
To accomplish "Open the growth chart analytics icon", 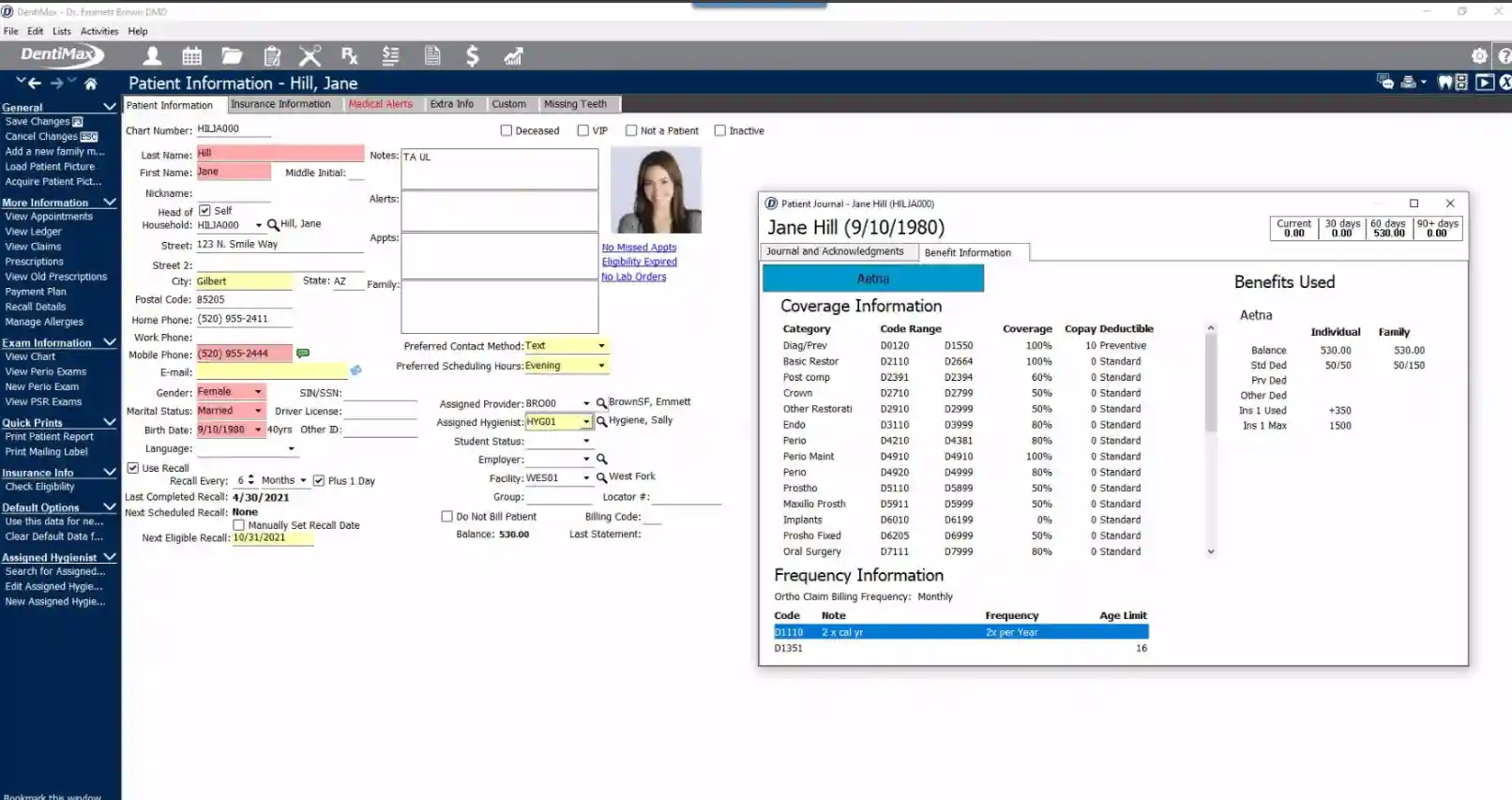I will (513, 56).
